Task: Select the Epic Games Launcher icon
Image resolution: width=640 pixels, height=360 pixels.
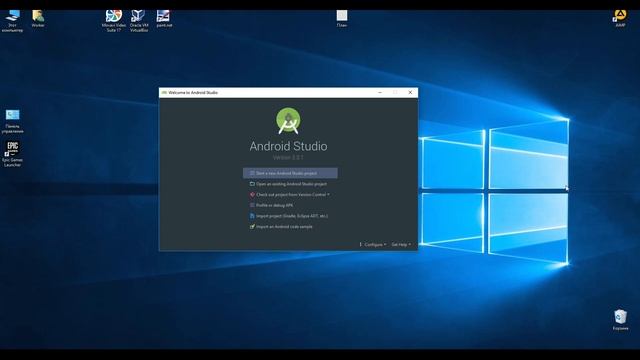Action: pos(12,154)
